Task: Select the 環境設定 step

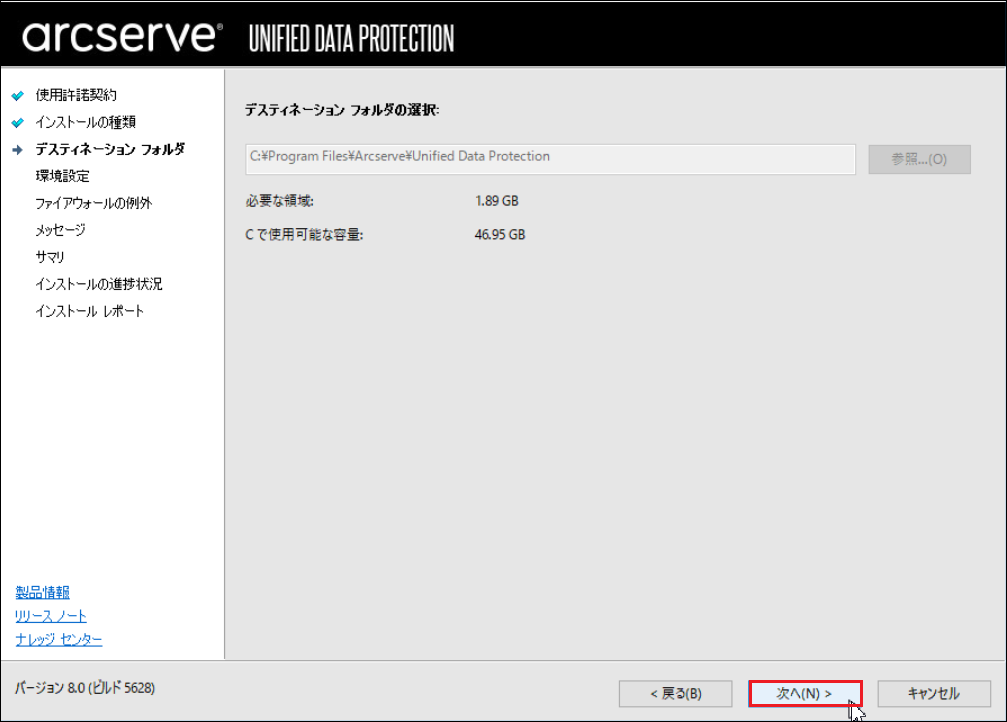Action: point(62,176)
